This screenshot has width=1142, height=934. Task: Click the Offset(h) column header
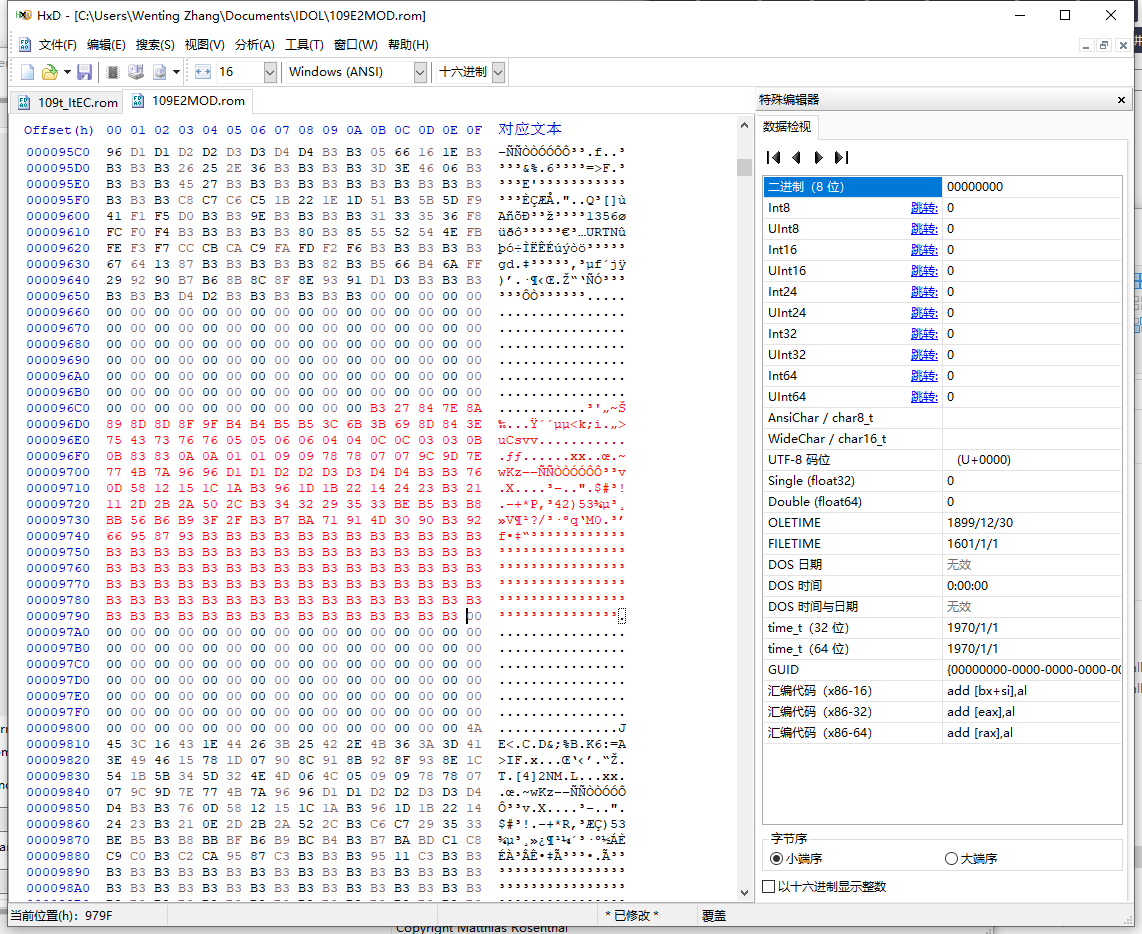coord(59,130)
